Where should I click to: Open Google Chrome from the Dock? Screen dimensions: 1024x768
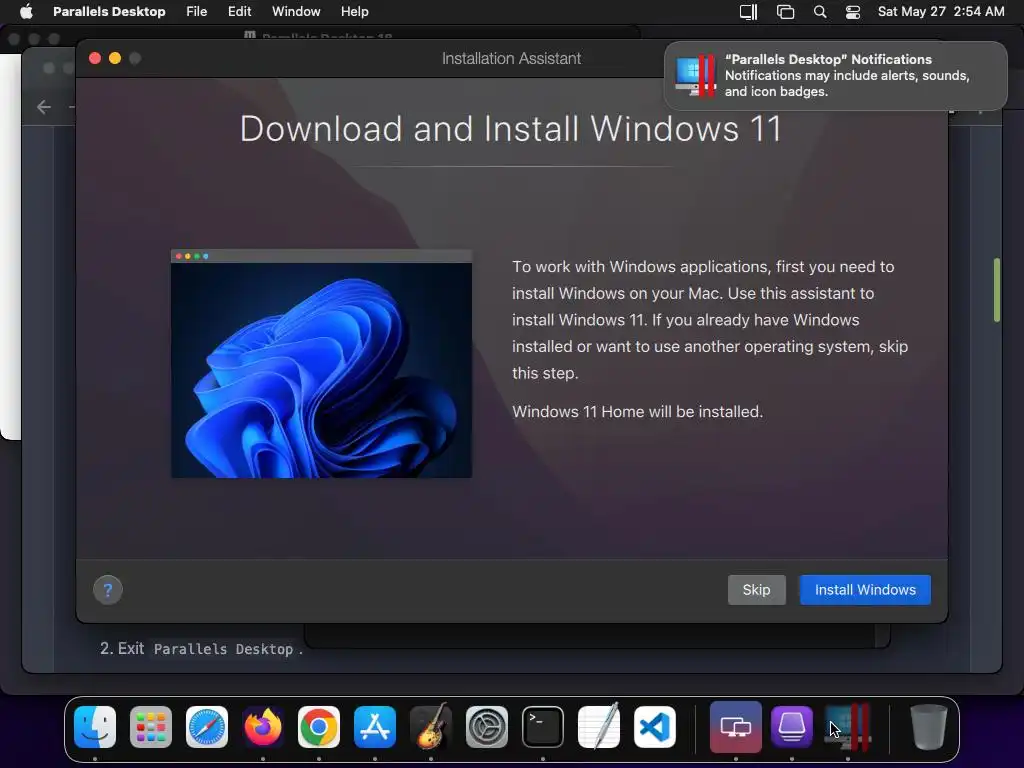(x=319, y=727)
